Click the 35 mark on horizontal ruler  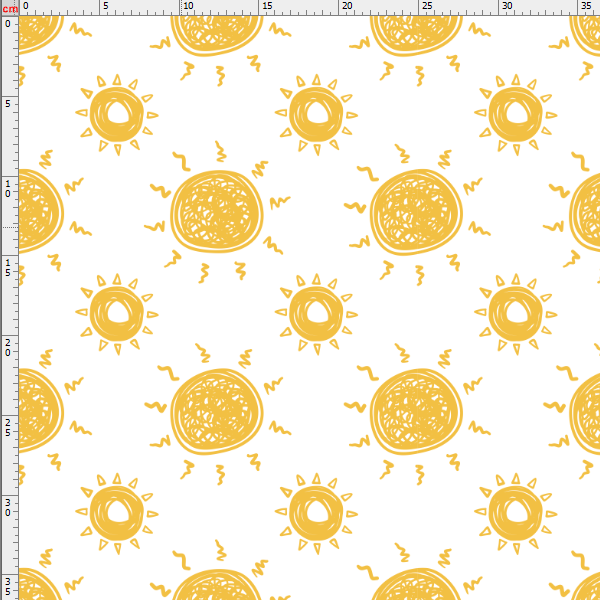586,6
